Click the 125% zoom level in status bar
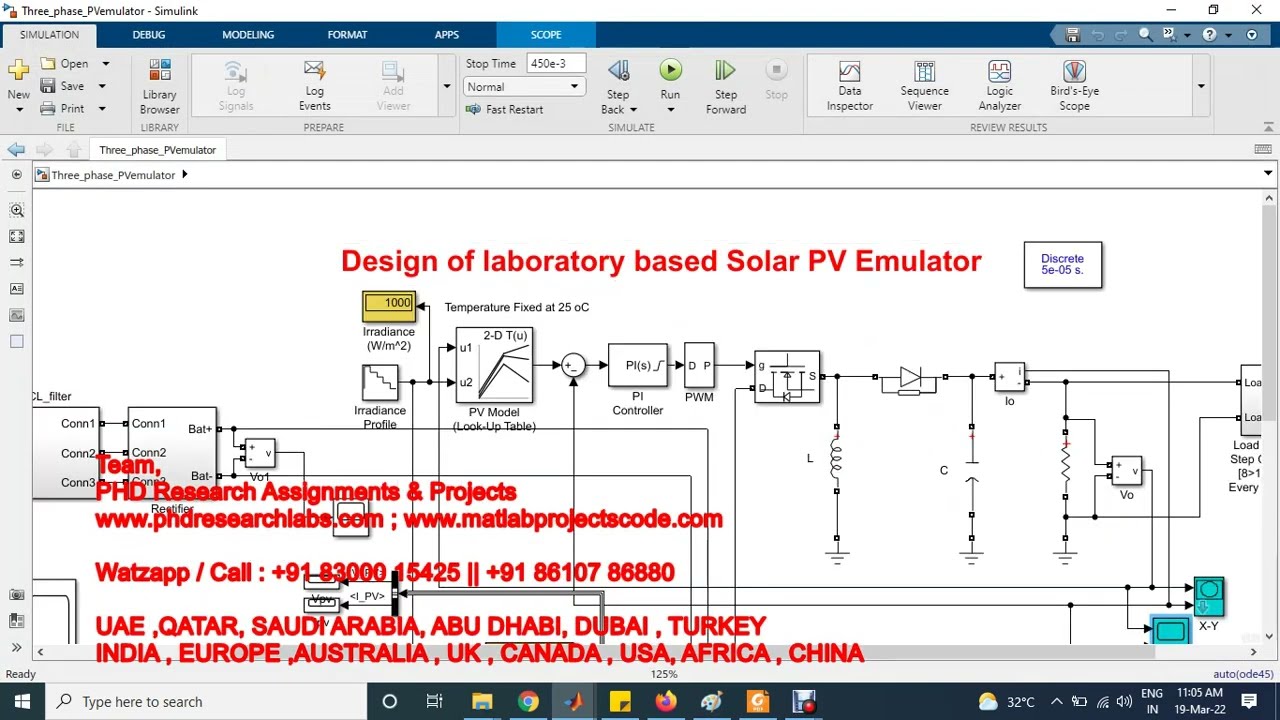This screenshot has width=1280, height=720. (x=664, y=674)
